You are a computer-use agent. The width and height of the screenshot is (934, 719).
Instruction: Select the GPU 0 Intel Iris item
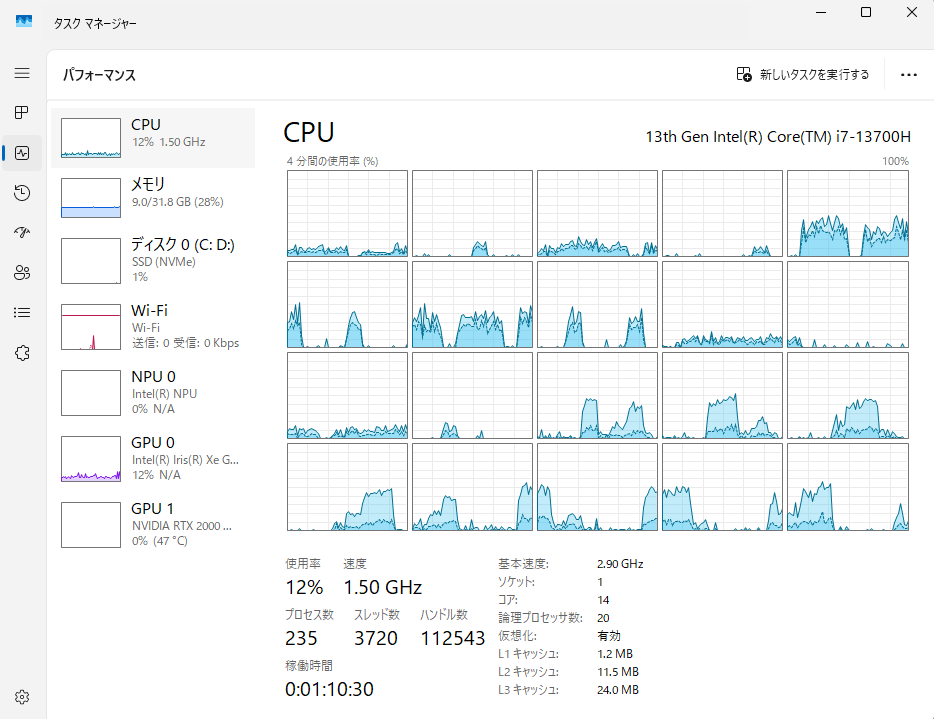153,459
